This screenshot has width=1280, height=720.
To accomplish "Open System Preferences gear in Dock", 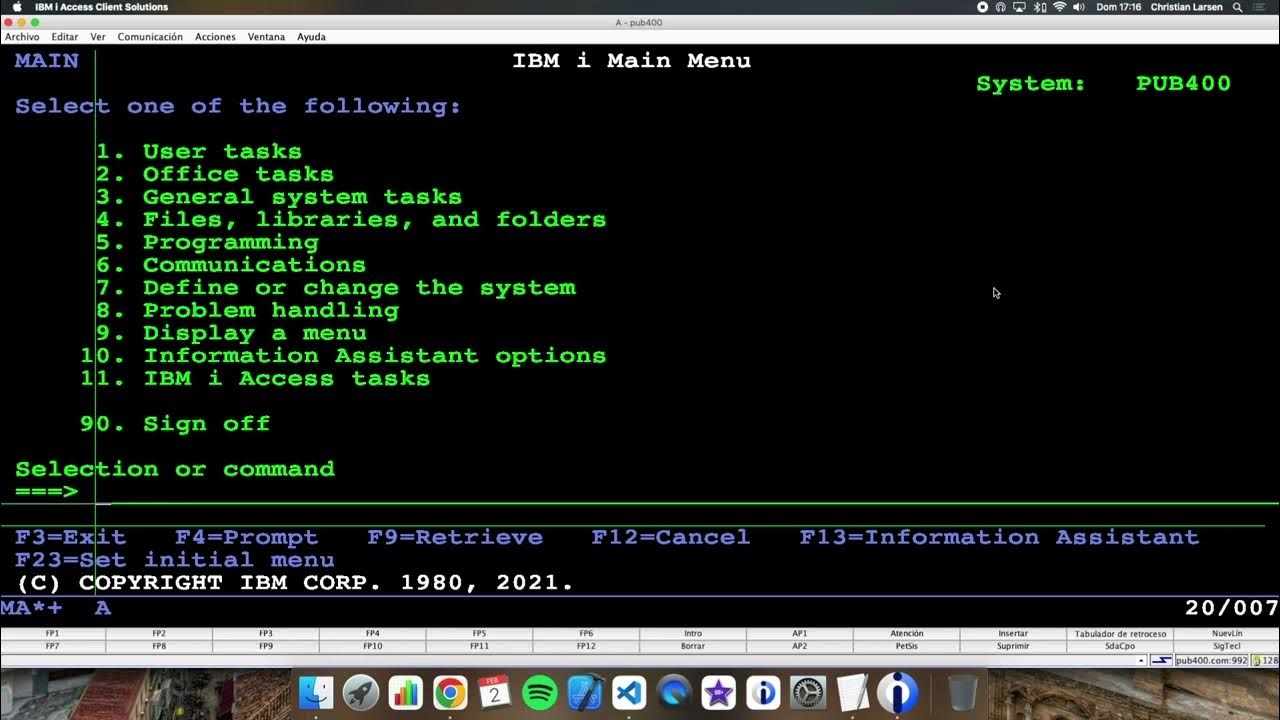I will click(x=808, y=692).
